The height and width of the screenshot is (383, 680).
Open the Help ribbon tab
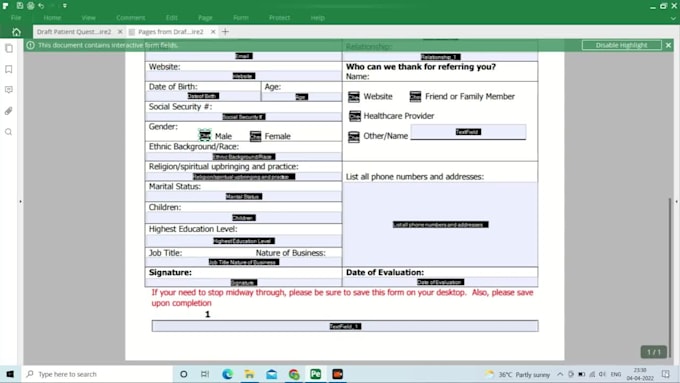pyautogui.click(x=317, y=18)
